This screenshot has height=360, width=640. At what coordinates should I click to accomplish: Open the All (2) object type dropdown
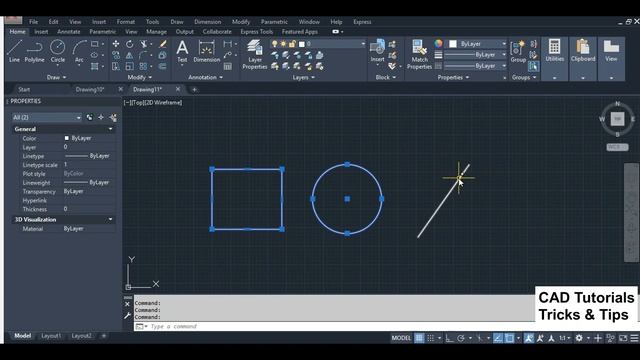click(x=47, y=118)
